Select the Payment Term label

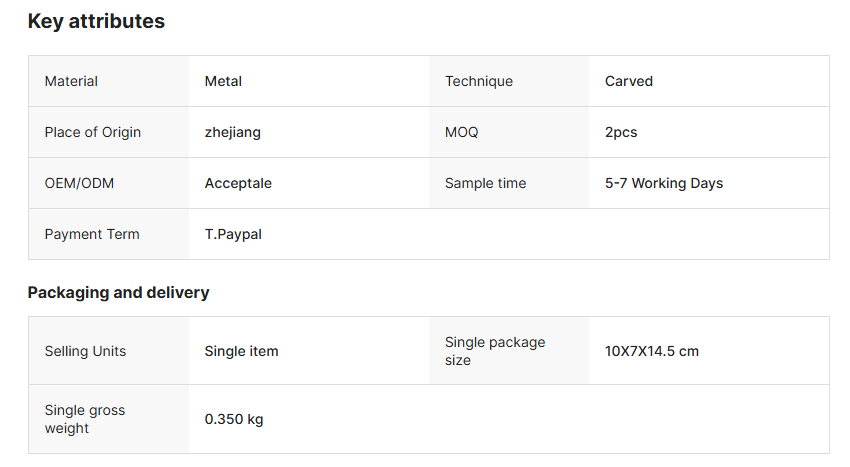click(x=92, y=234)
